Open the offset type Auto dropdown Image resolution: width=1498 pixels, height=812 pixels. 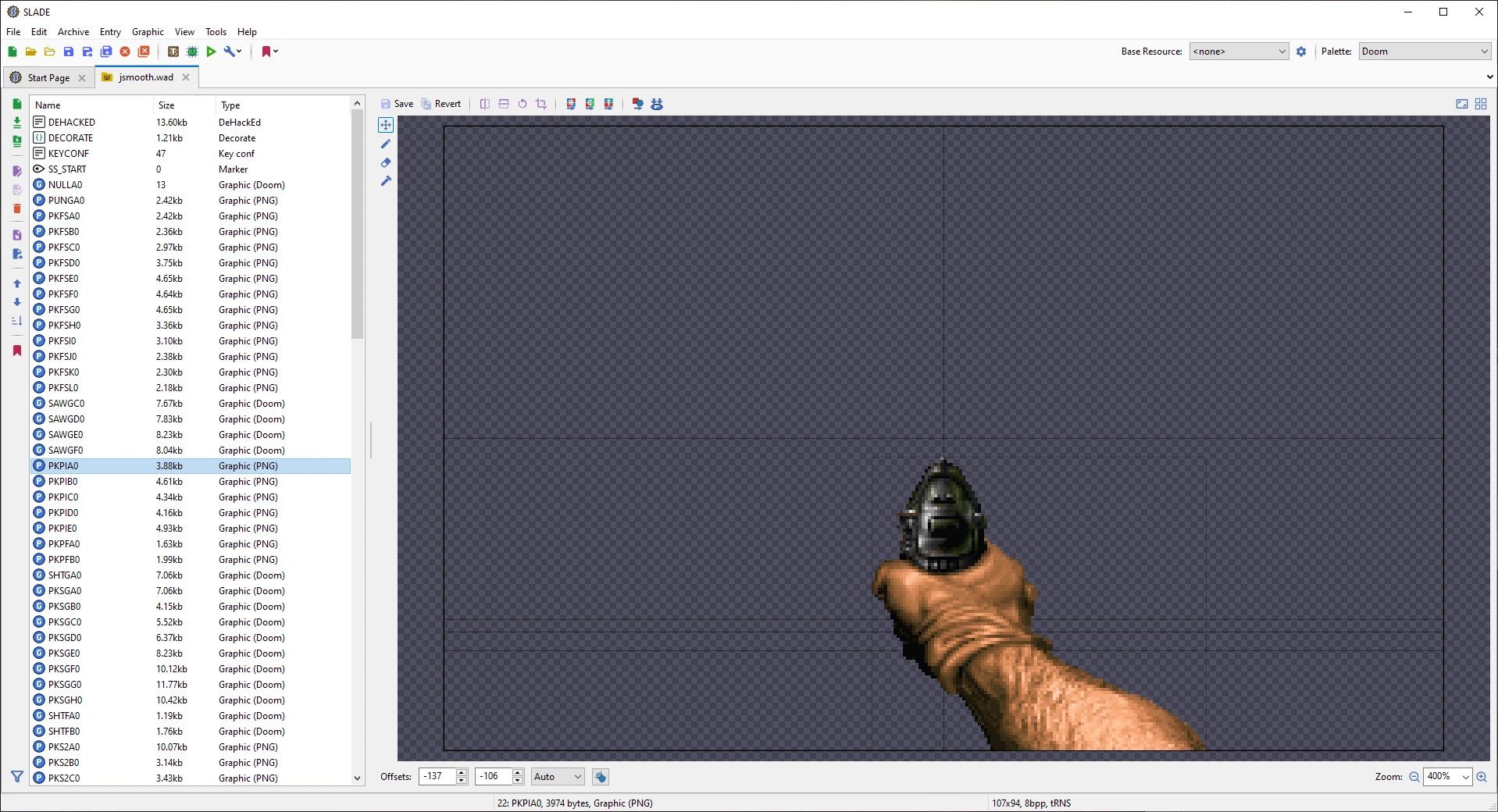(x=558, y=777)
